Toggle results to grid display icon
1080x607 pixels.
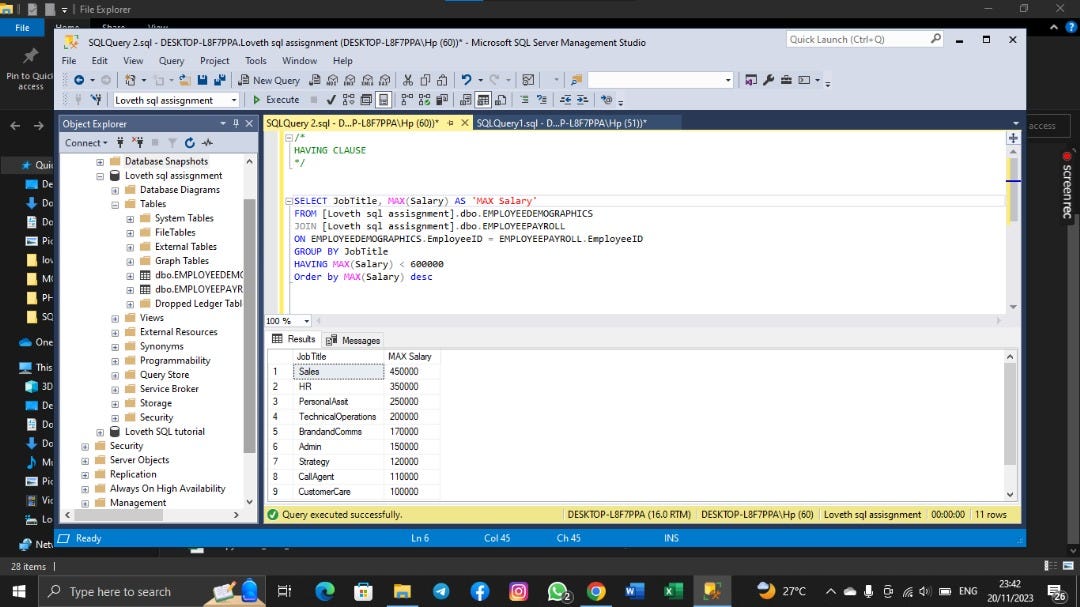pyautogui.click(x=482, y=99)
